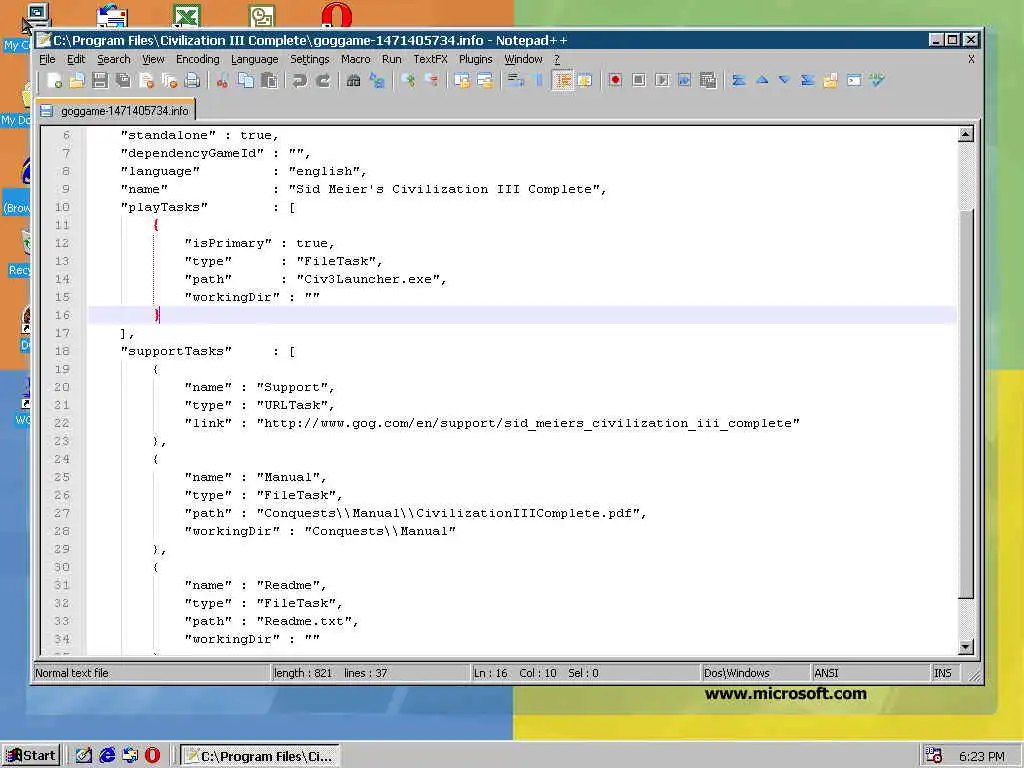The height and width of the screenshot is (768, 1024).
Task: Run macro multiple times icon
Action: click(684, 80)
